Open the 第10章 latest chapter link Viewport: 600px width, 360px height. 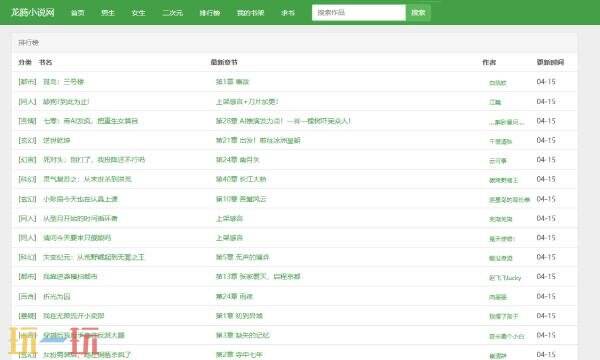[241, 199]
